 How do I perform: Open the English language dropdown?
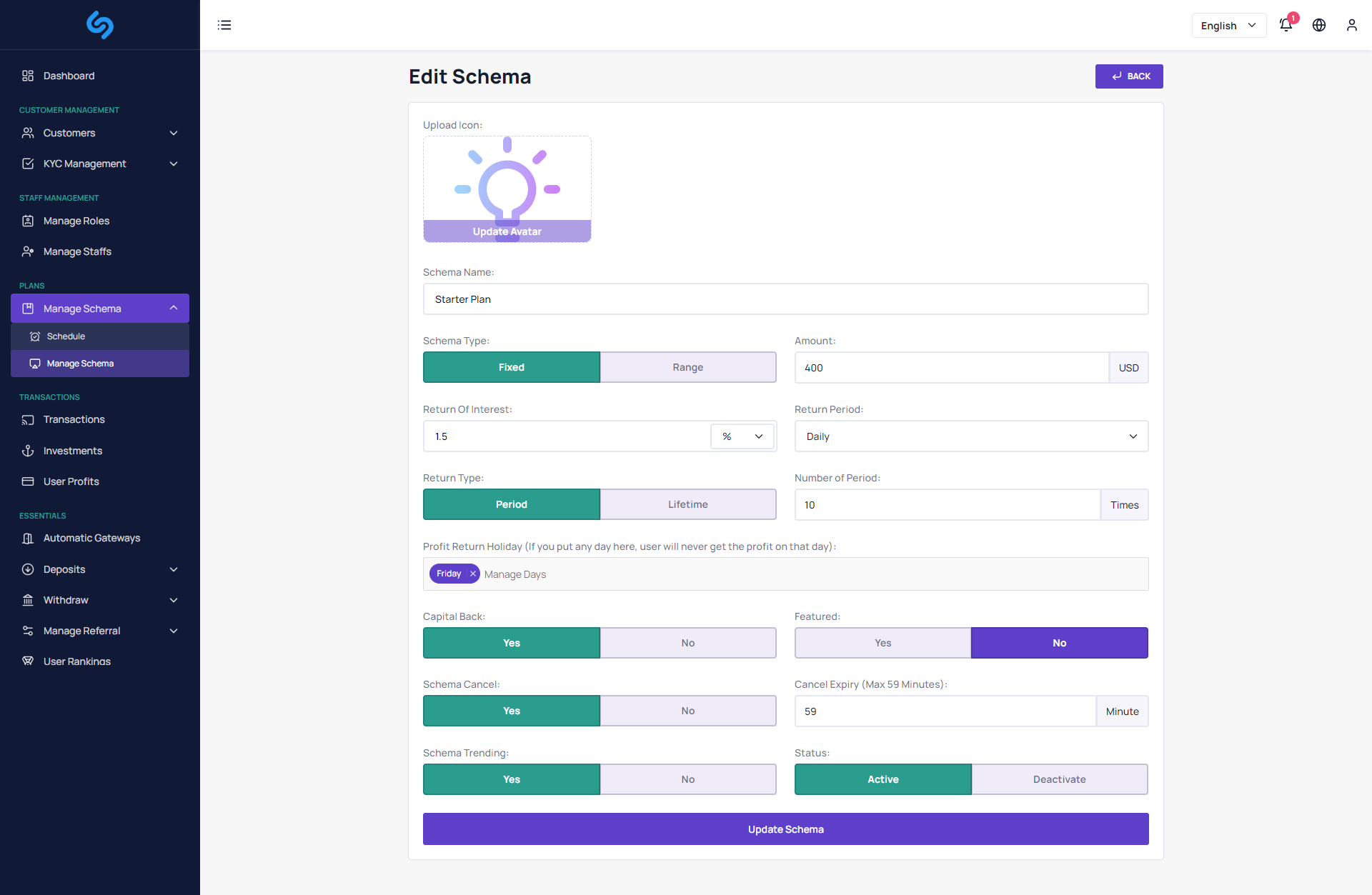[1228, 26]
